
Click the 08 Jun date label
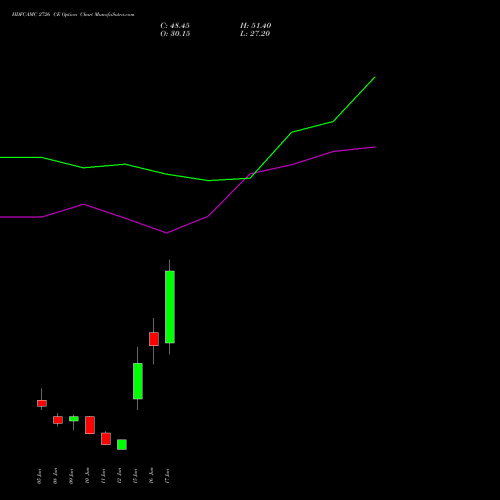[x=55, y=476]
